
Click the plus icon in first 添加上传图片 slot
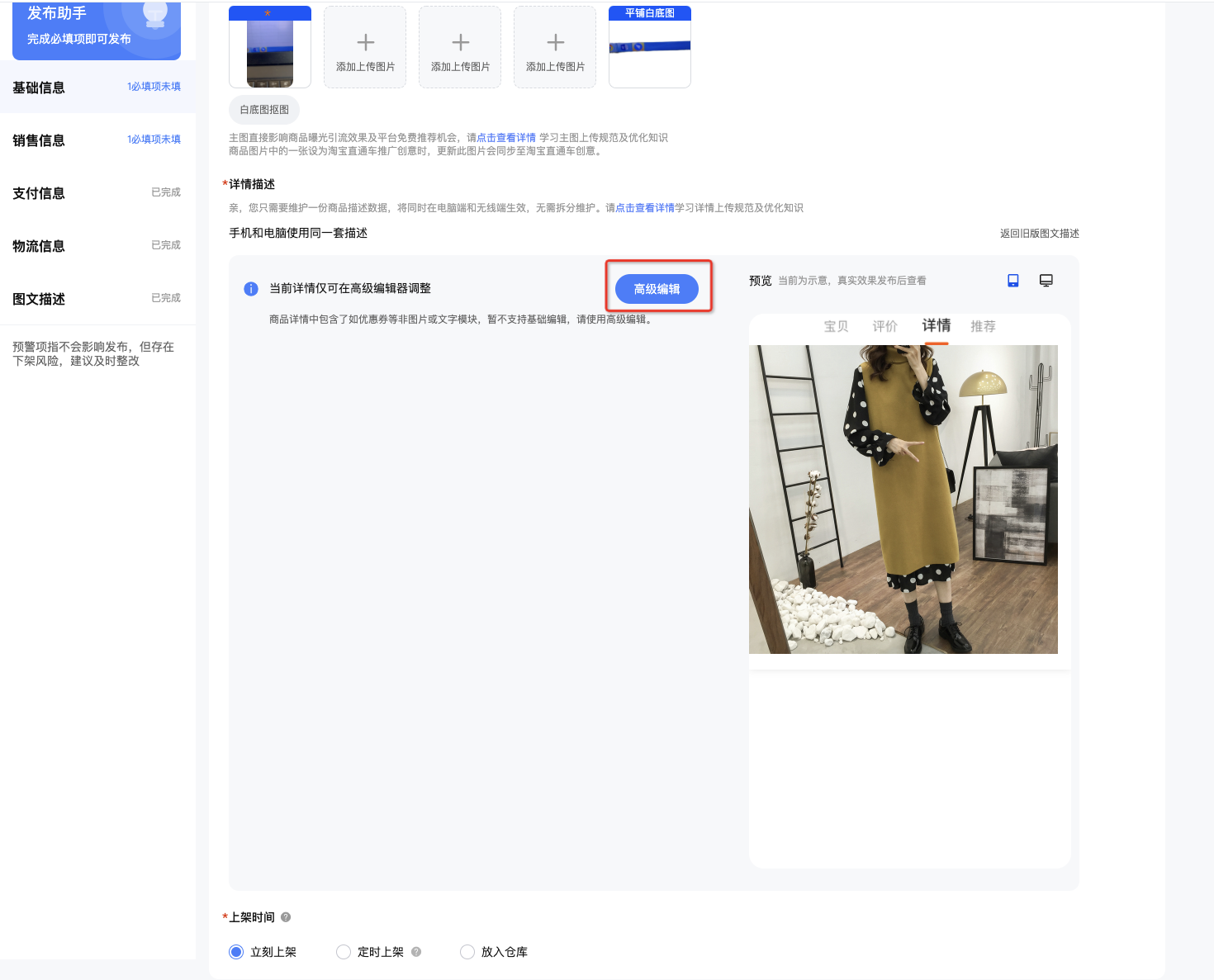pyautogui.click(x=365, y=42)
